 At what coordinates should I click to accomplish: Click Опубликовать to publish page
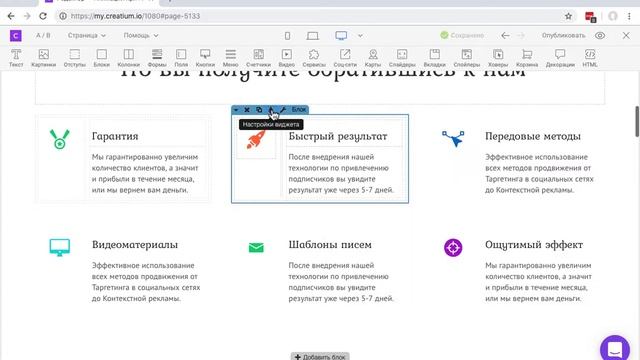(x=563, y=36)
